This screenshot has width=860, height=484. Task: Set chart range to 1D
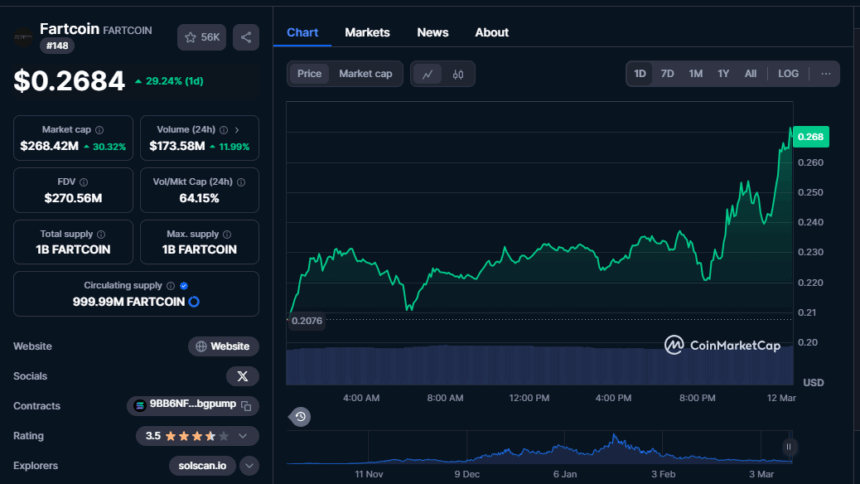640,74
